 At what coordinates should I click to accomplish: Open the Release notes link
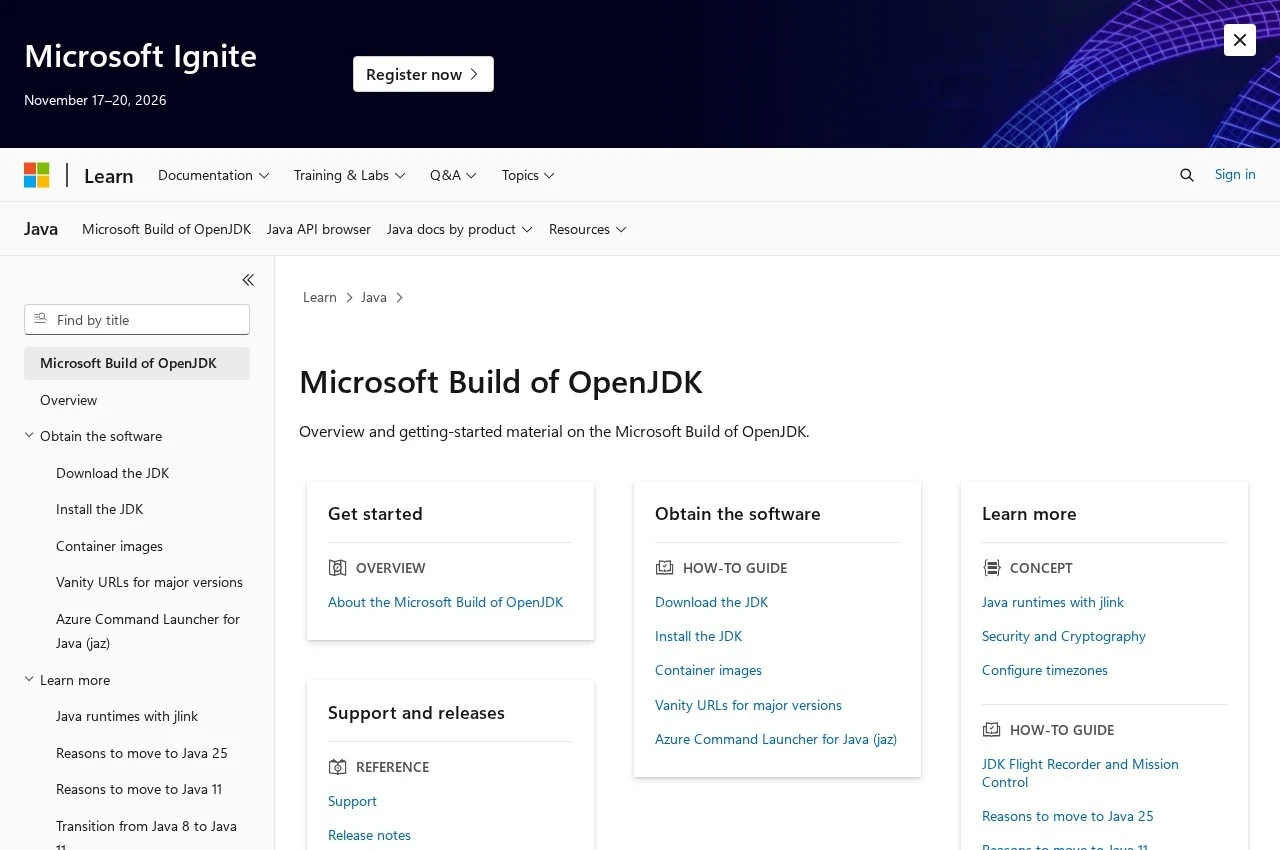pos(369,835)
